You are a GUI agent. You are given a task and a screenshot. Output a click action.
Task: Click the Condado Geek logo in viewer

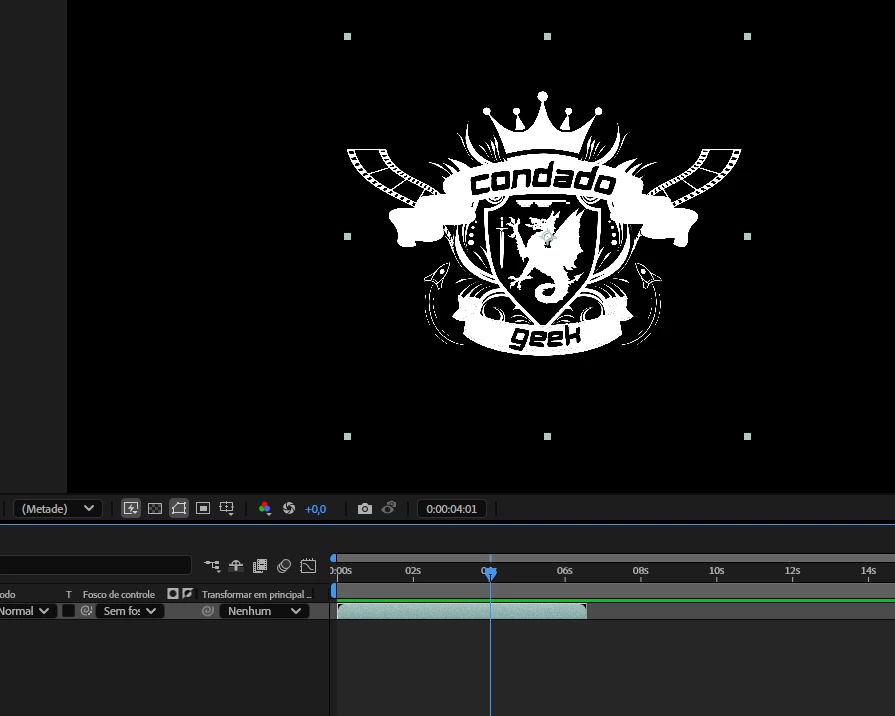click(544, 224)
